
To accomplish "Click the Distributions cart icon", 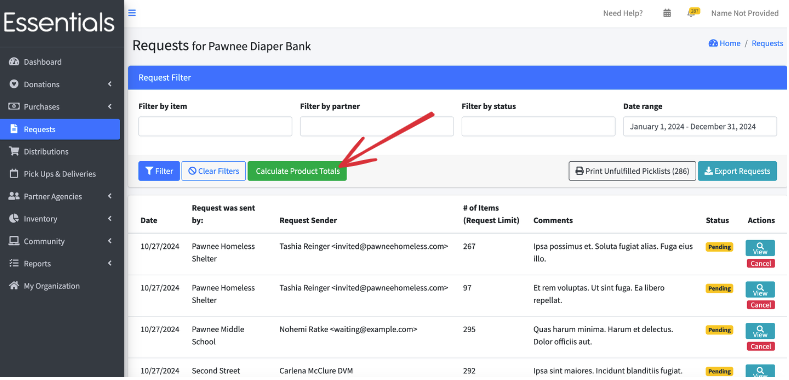I will pyautogui.click(x=14, y=151).
